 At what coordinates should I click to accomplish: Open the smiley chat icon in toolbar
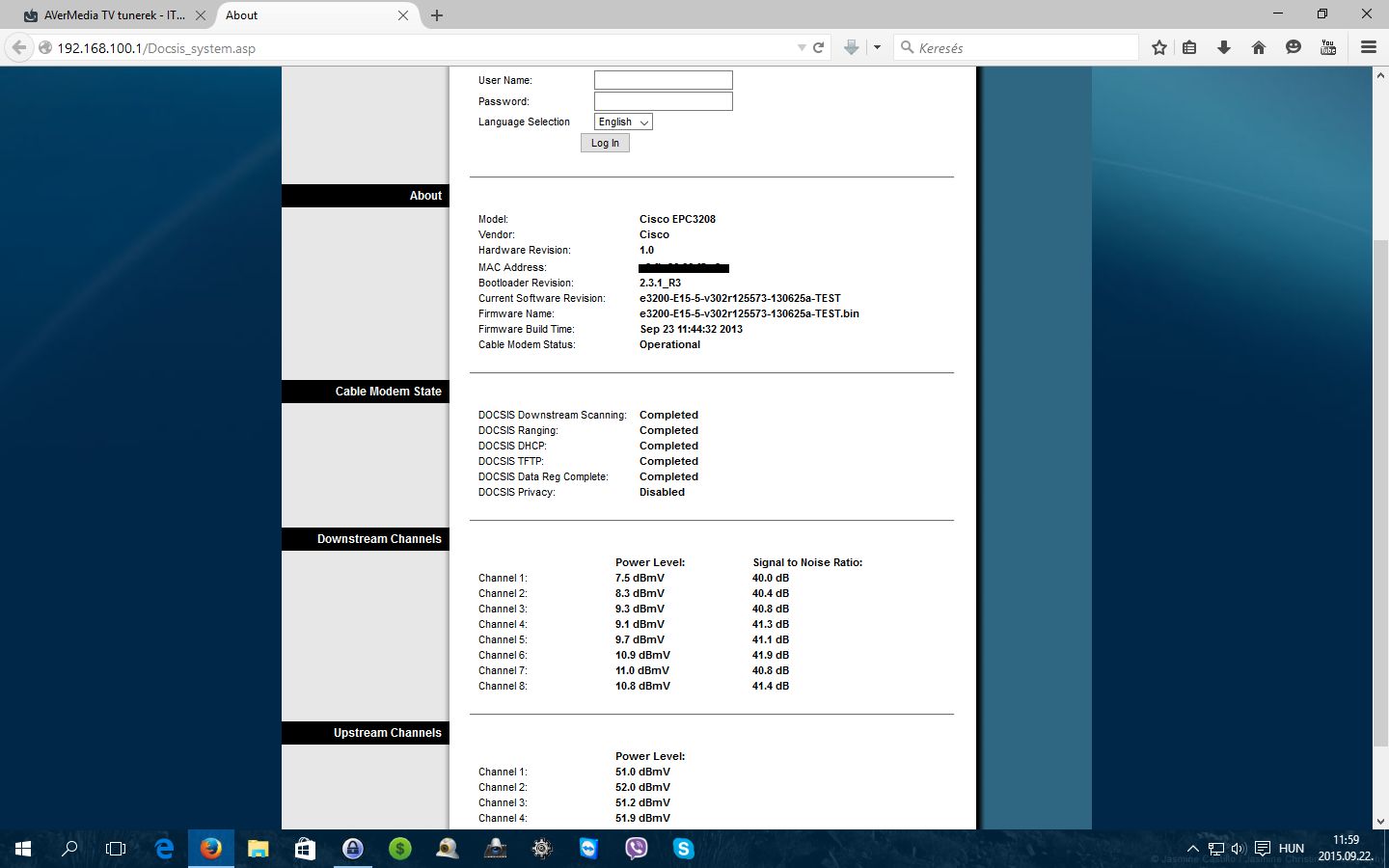coord(1294,47)
